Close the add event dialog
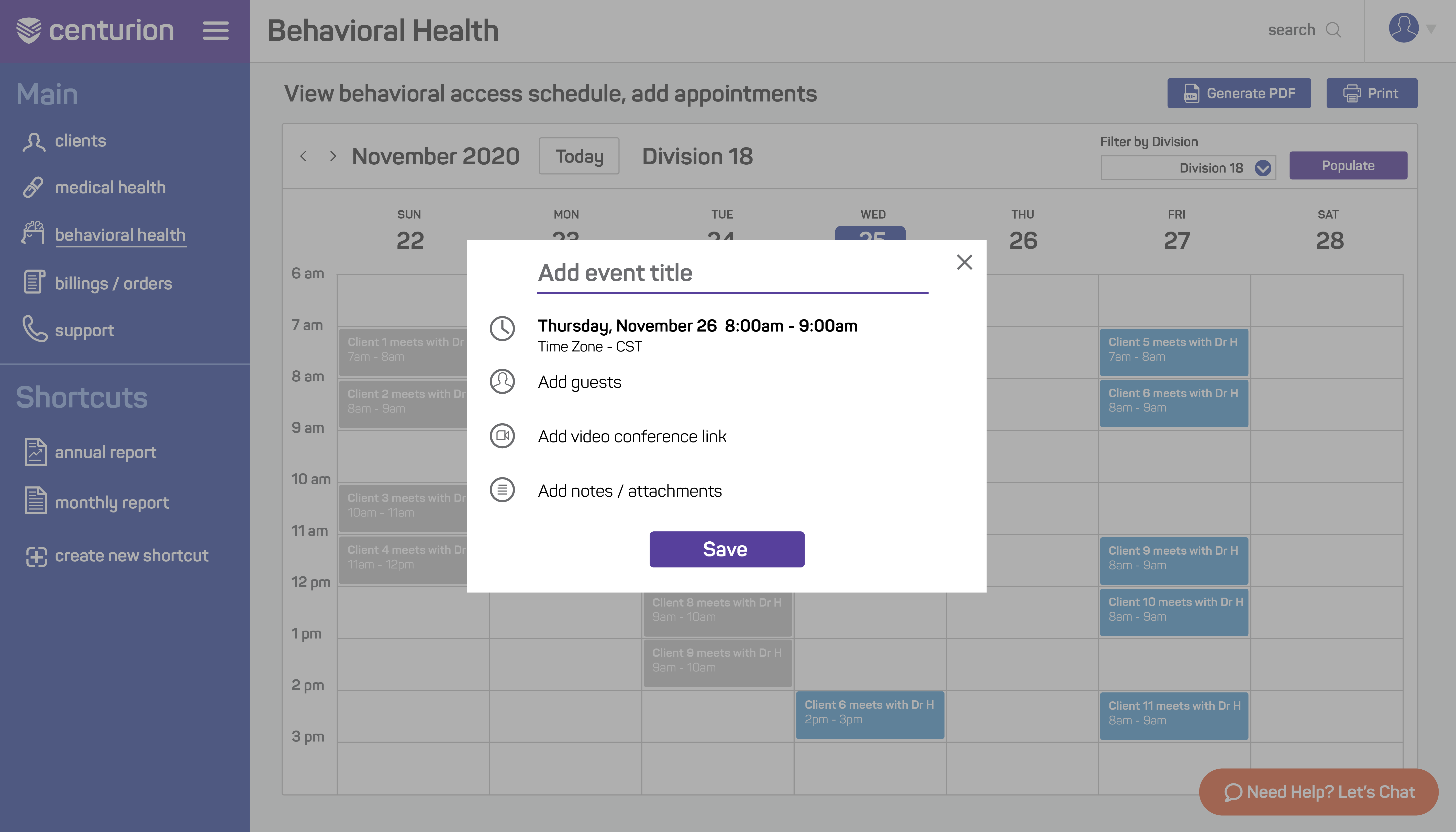Viewport: 1456px width, 832px height. coord(964,262)
